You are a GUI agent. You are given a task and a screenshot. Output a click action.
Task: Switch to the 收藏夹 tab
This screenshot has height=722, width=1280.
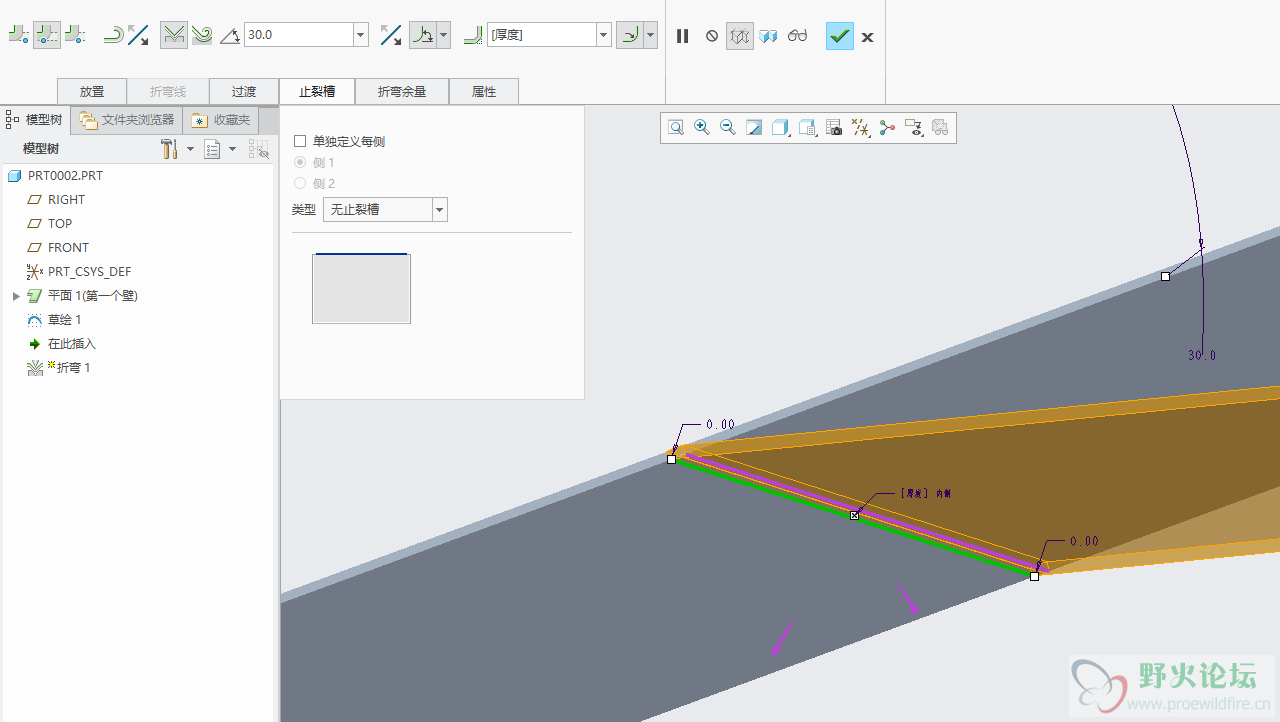click(x=221, y=120)
